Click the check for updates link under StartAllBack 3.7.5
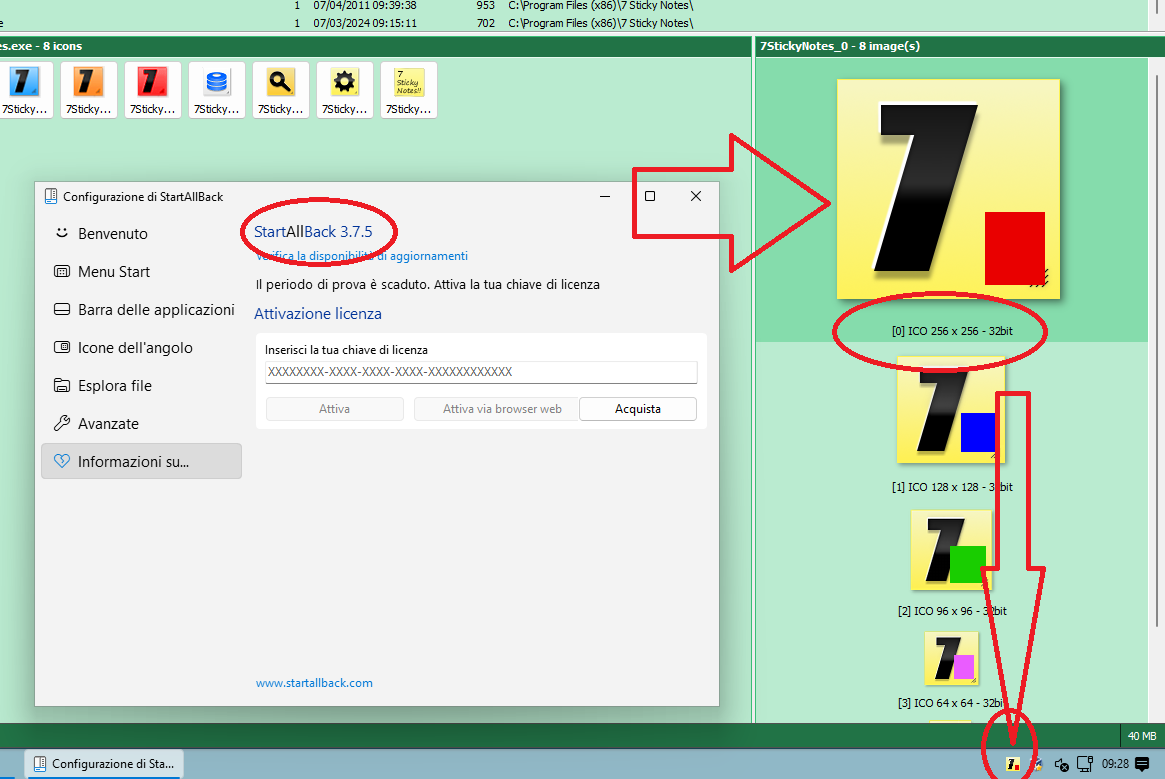Image resolution: width=1165 pixels, height=779 pixels. point(362,256)
